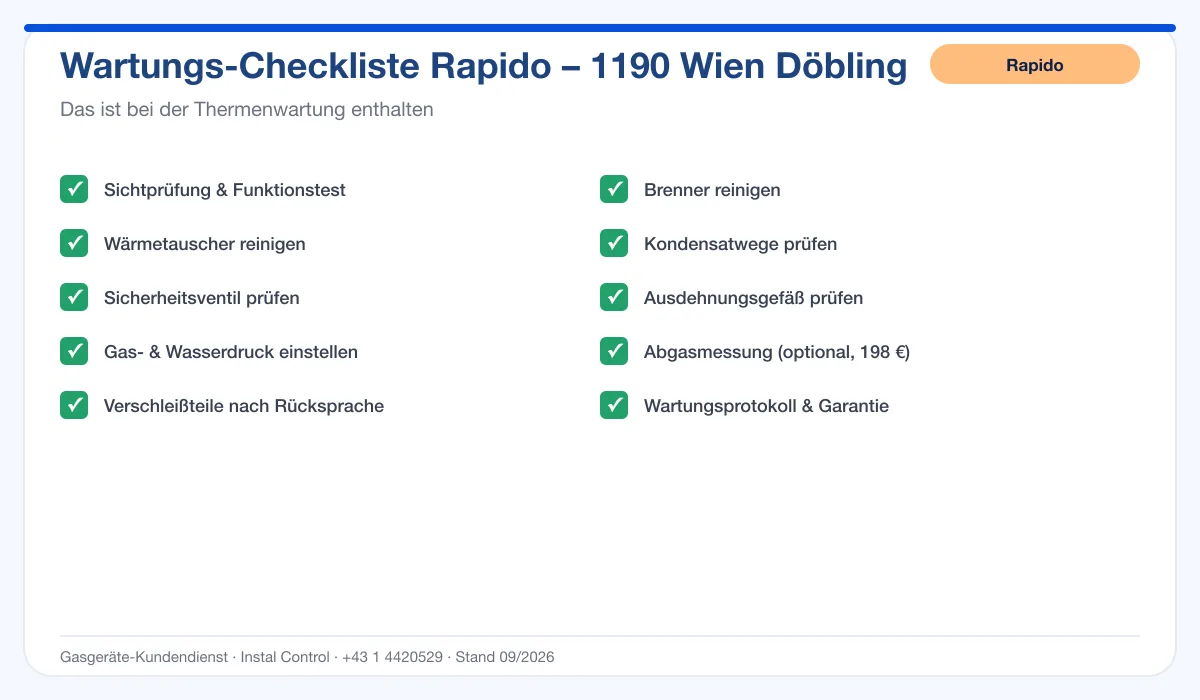Click the checkmark beside Kondensatwege prüfen
The width and height of the screenshot is (1200, 700).
point(614,243)
